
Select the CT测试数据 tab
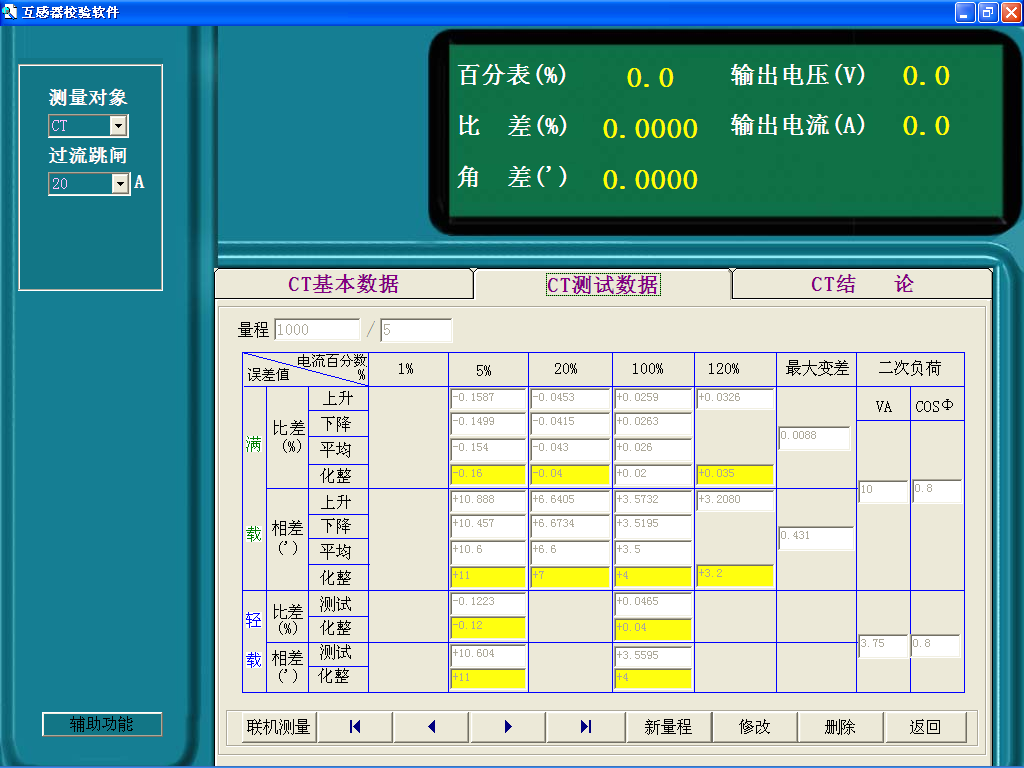[602, 285]
